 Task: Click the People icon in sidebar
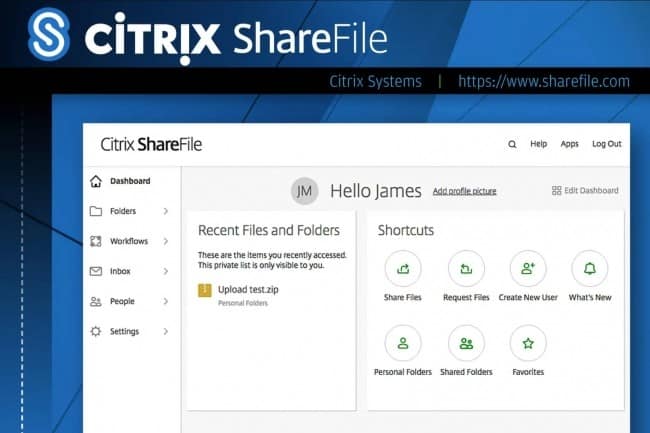[96, 301]
